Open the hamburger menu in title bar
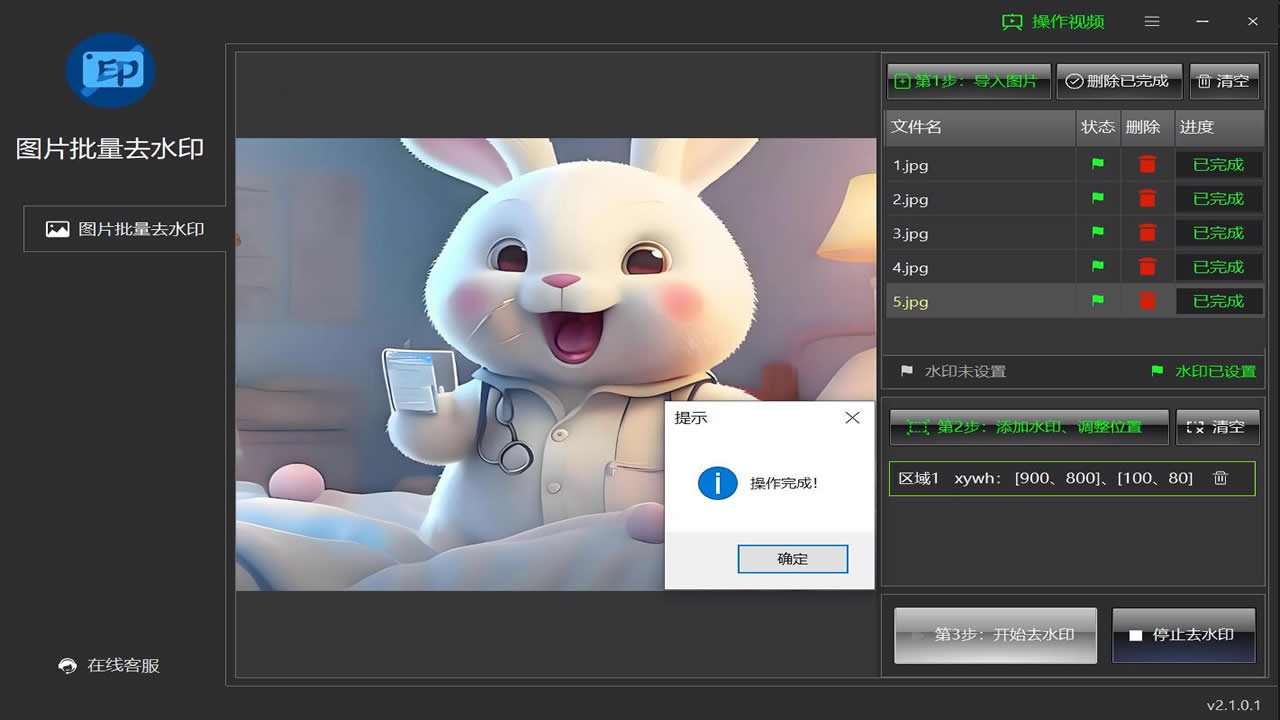 [1151, 21]
